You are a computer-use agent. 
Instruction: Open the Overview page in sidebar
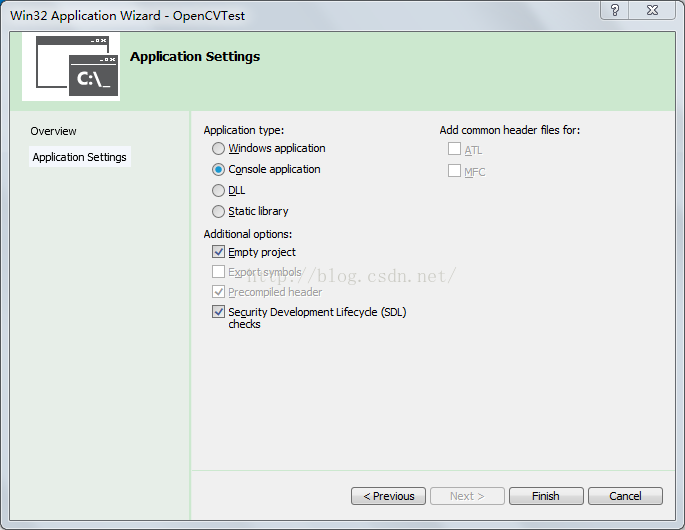point(53,131)
